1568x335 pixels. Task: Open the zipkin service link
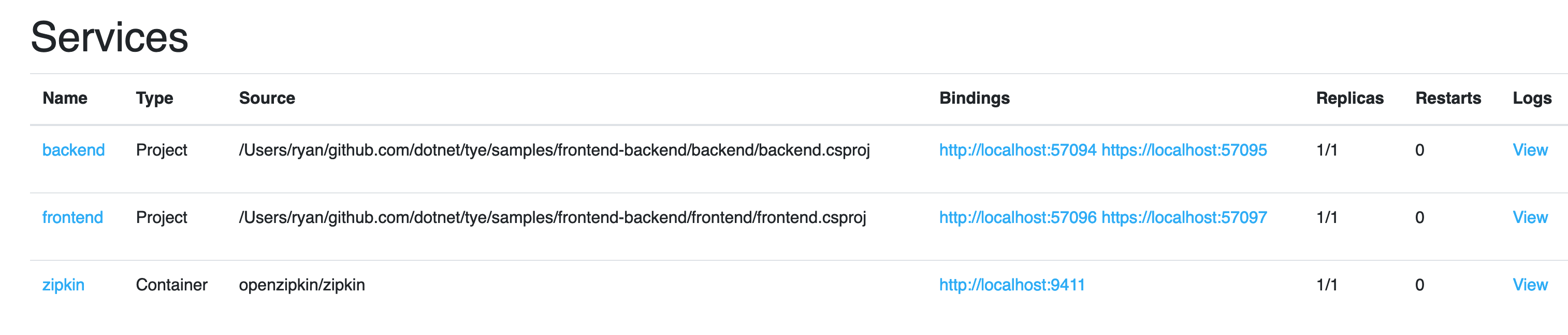click(x=63, y=285)
